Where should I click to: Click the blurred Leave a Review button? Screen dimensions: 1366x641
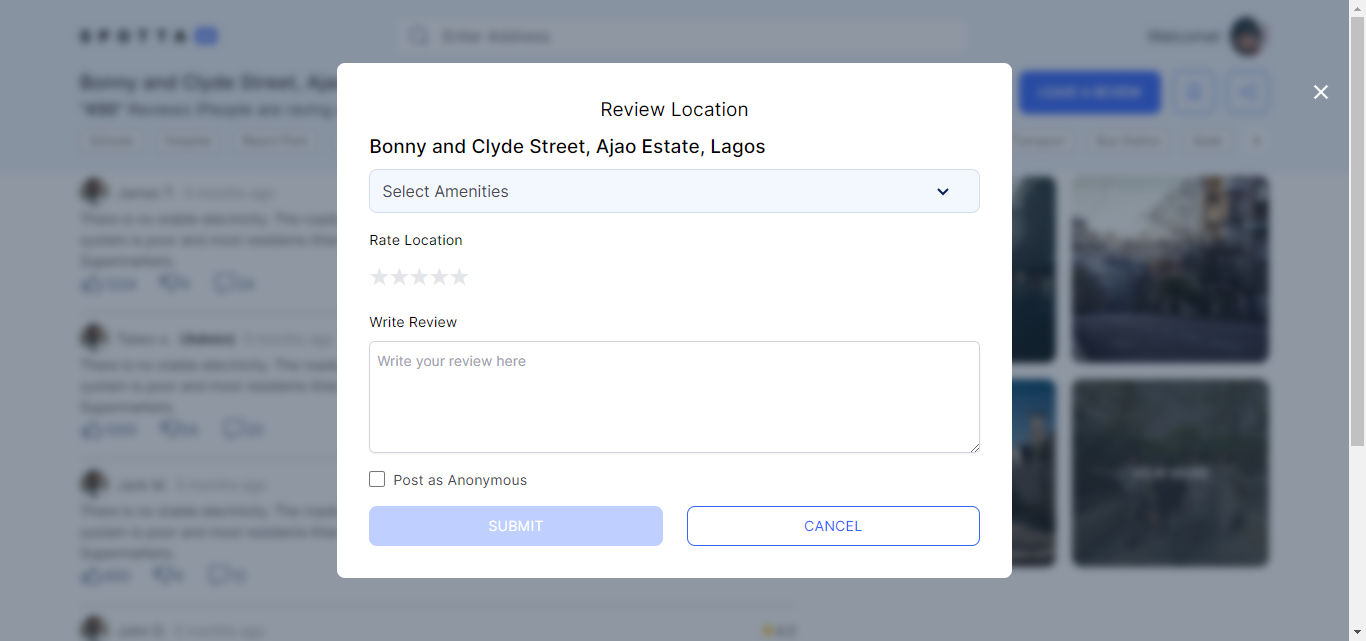(1090, 92)
